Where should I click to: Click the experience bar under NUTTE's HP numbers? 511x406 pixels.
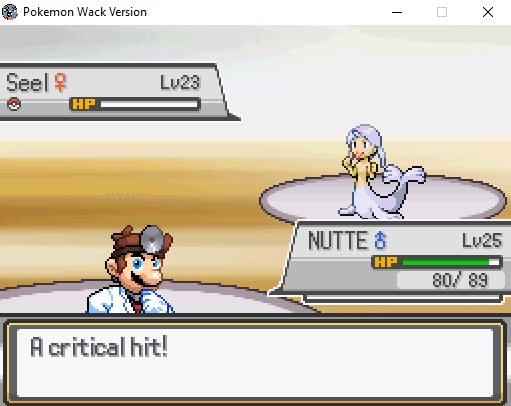[x=403, y=298]
